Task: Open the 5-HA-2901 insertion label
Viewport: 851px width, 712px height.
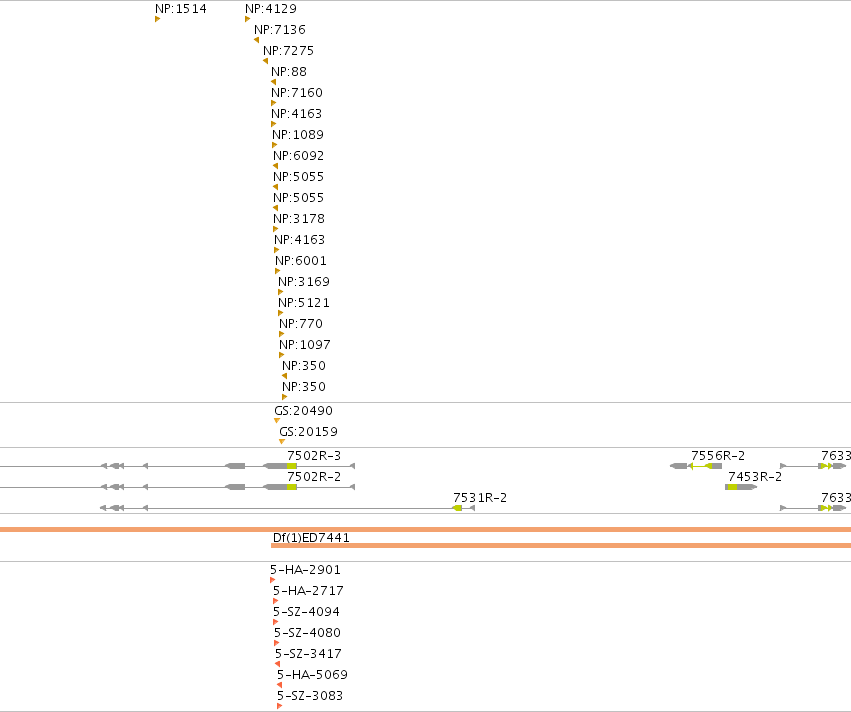Action: (x=306, y=570)
